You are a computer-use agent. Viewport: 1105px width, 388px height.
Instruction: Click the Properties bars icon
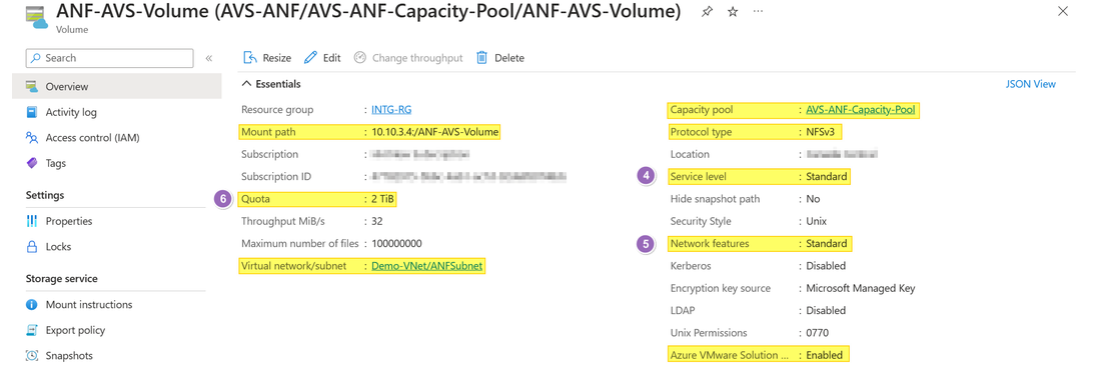tap(31, 221)
